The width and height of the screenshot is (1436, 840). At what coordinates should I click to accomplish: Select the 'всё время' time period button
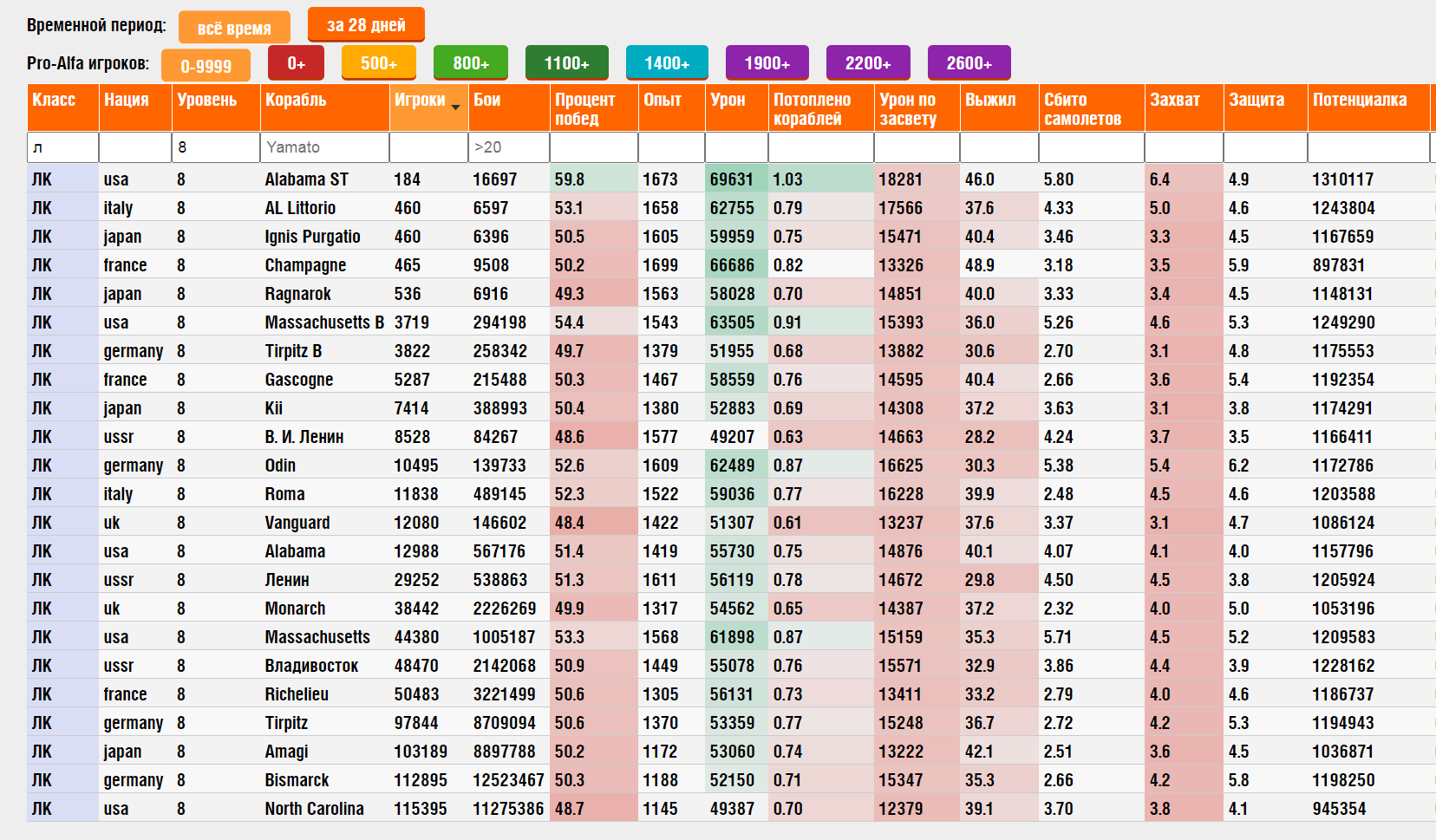[234, 28]
